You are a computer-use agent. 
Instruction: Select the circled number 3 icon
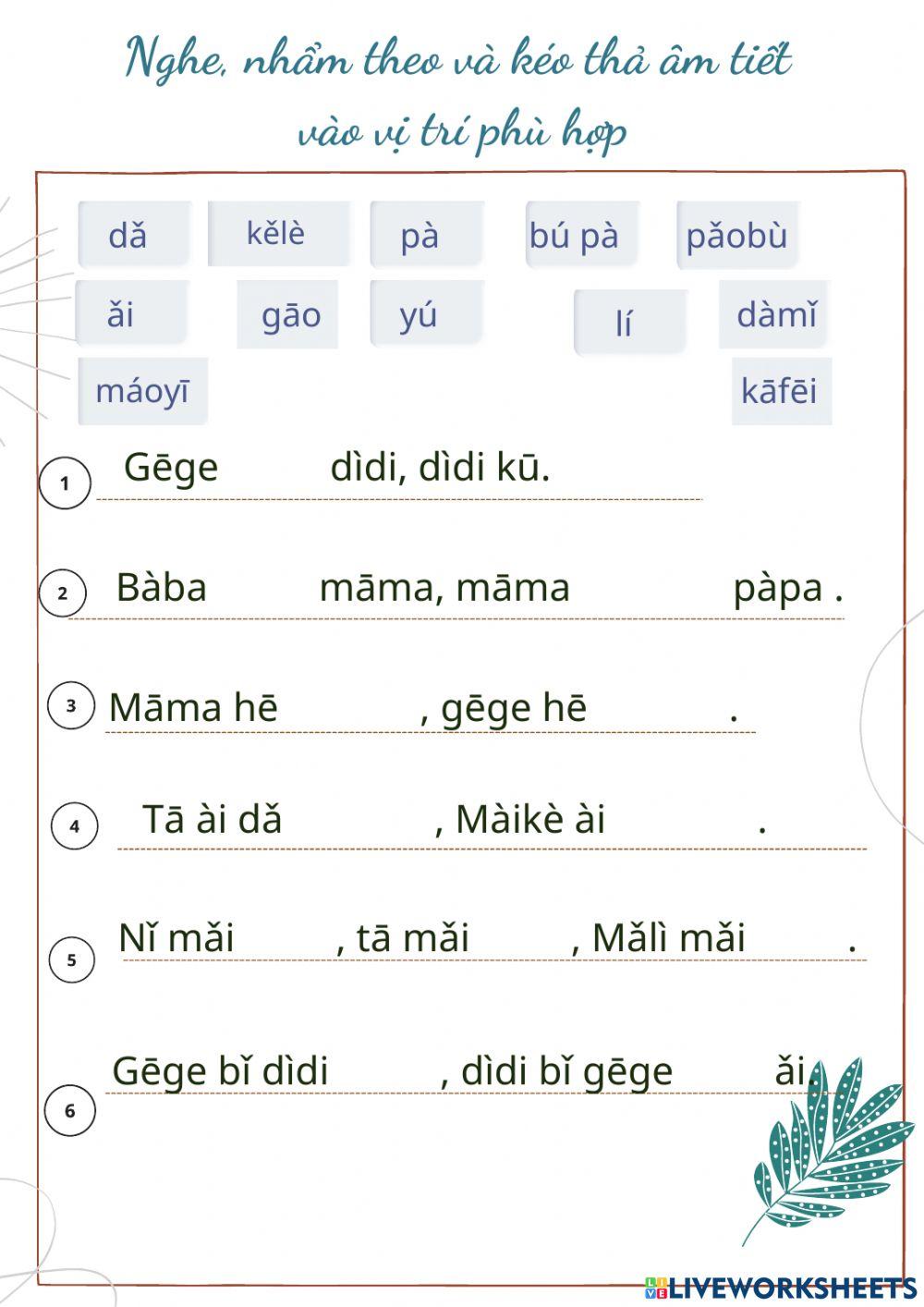[71, 706]
